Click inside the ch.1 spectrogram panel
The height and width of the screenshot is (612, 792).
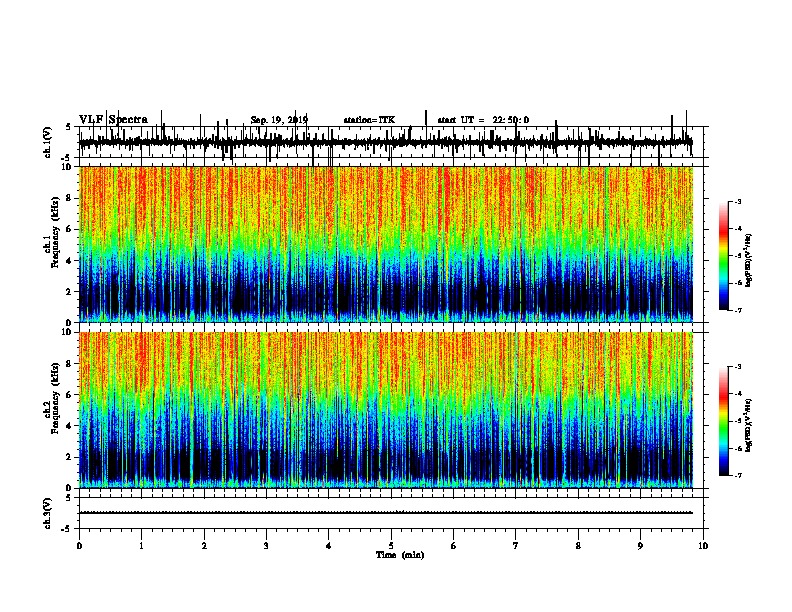[x=386, y=244]
